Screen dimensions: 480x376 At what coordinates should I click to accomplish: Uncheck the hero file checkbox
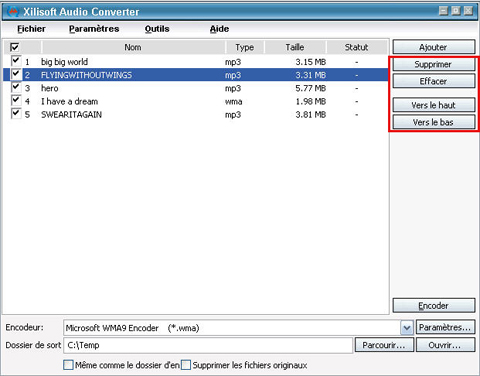click(16, 87)
